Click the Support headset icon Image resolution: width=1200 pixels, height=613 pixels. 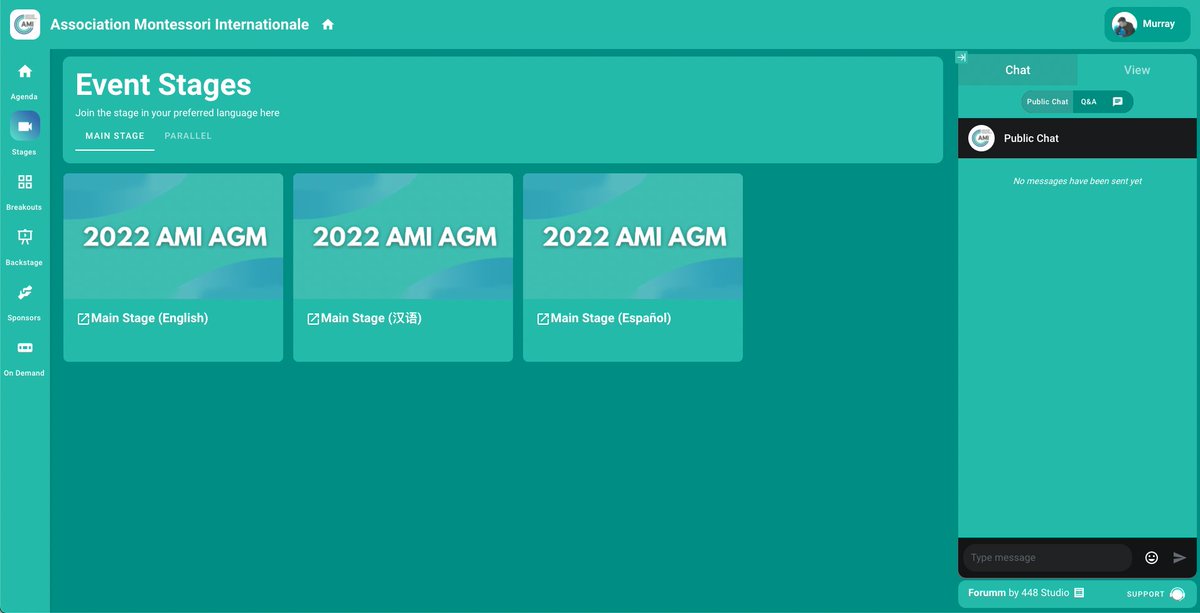tap(1177, 594)
